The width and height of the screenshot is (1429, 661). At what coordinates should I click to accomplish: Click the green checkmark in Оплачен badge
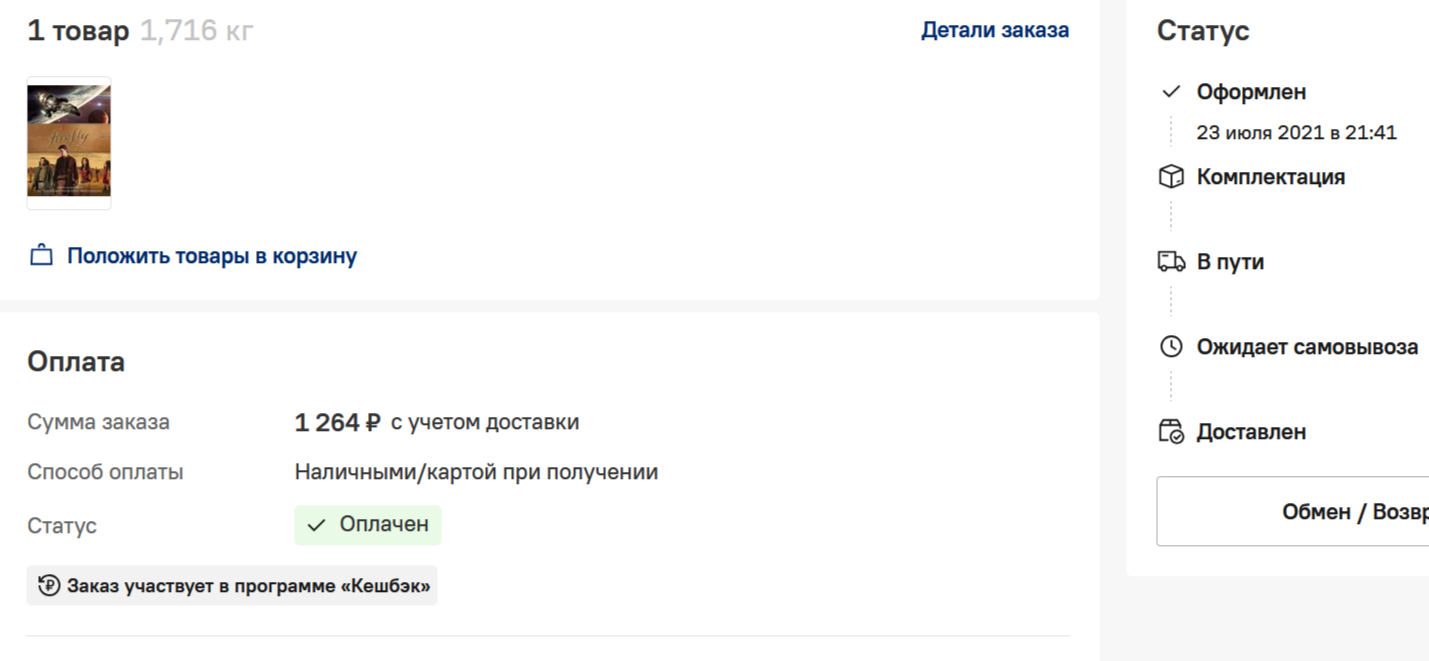tap(317, 525)
